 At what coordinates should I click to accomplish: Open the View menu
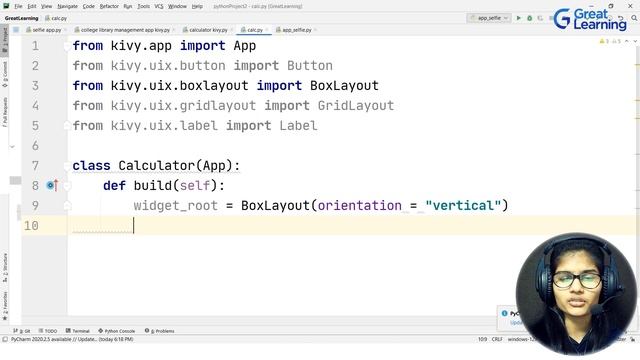coord(47,6)
